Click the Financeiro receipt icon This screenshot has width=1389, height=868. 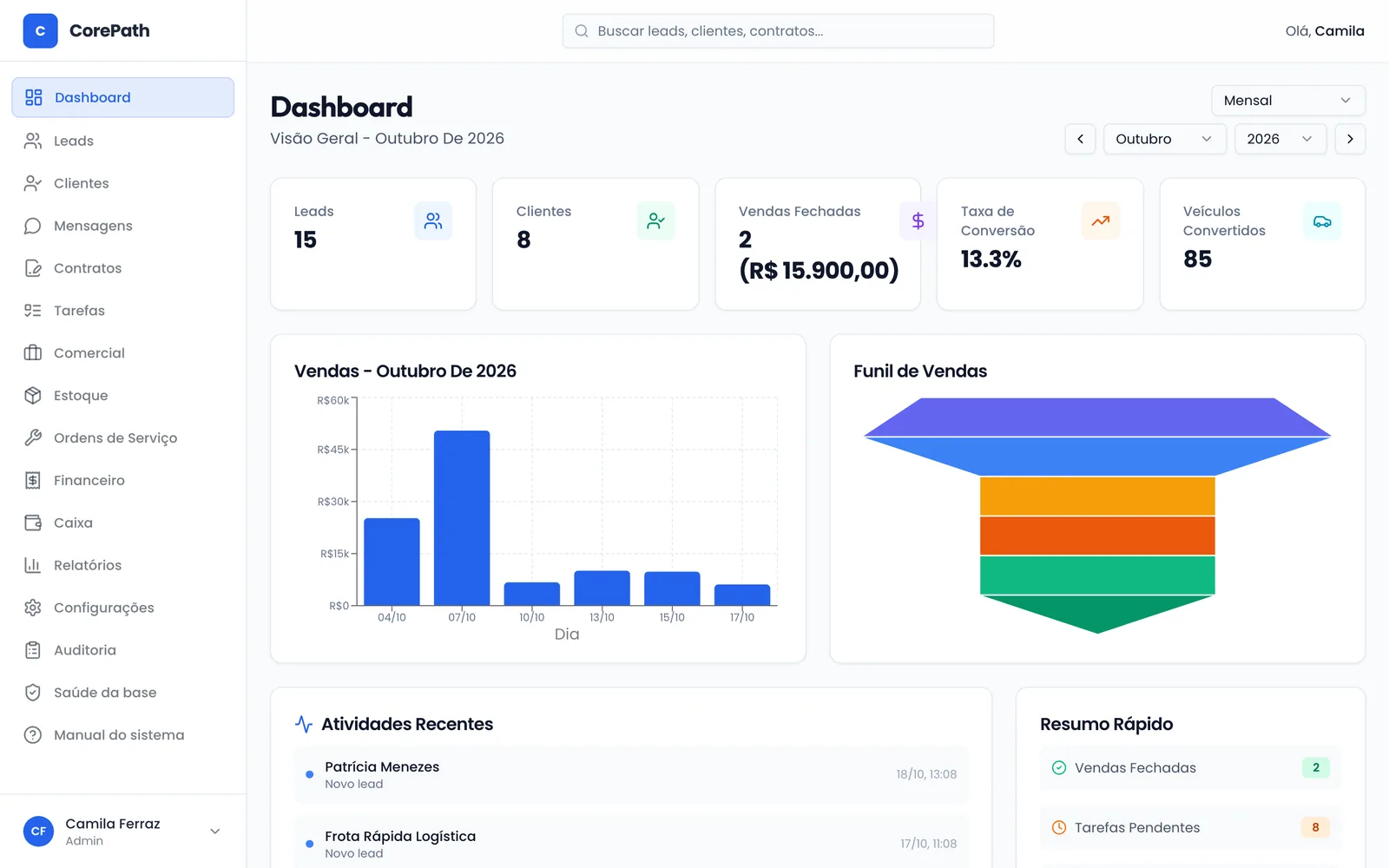(x=33, y=480)
